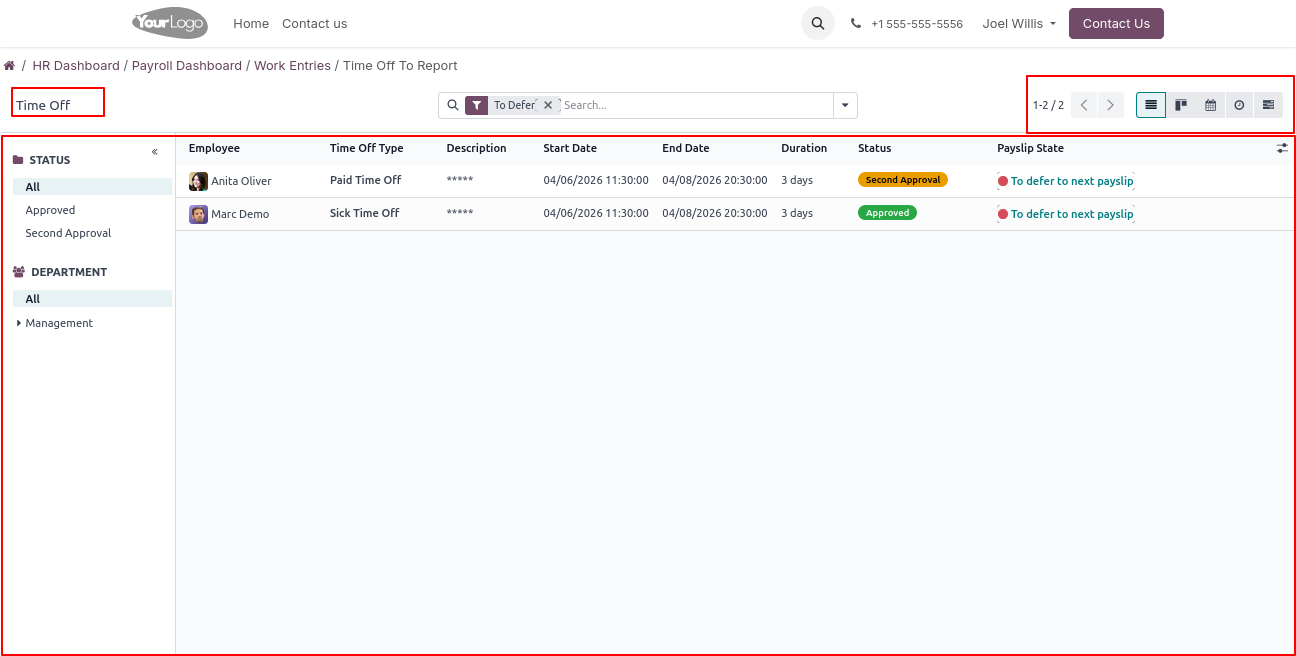Open Joel Willis user menu
The width and height of the screenshot is (1296, 656).
(x=1019, y=23)
